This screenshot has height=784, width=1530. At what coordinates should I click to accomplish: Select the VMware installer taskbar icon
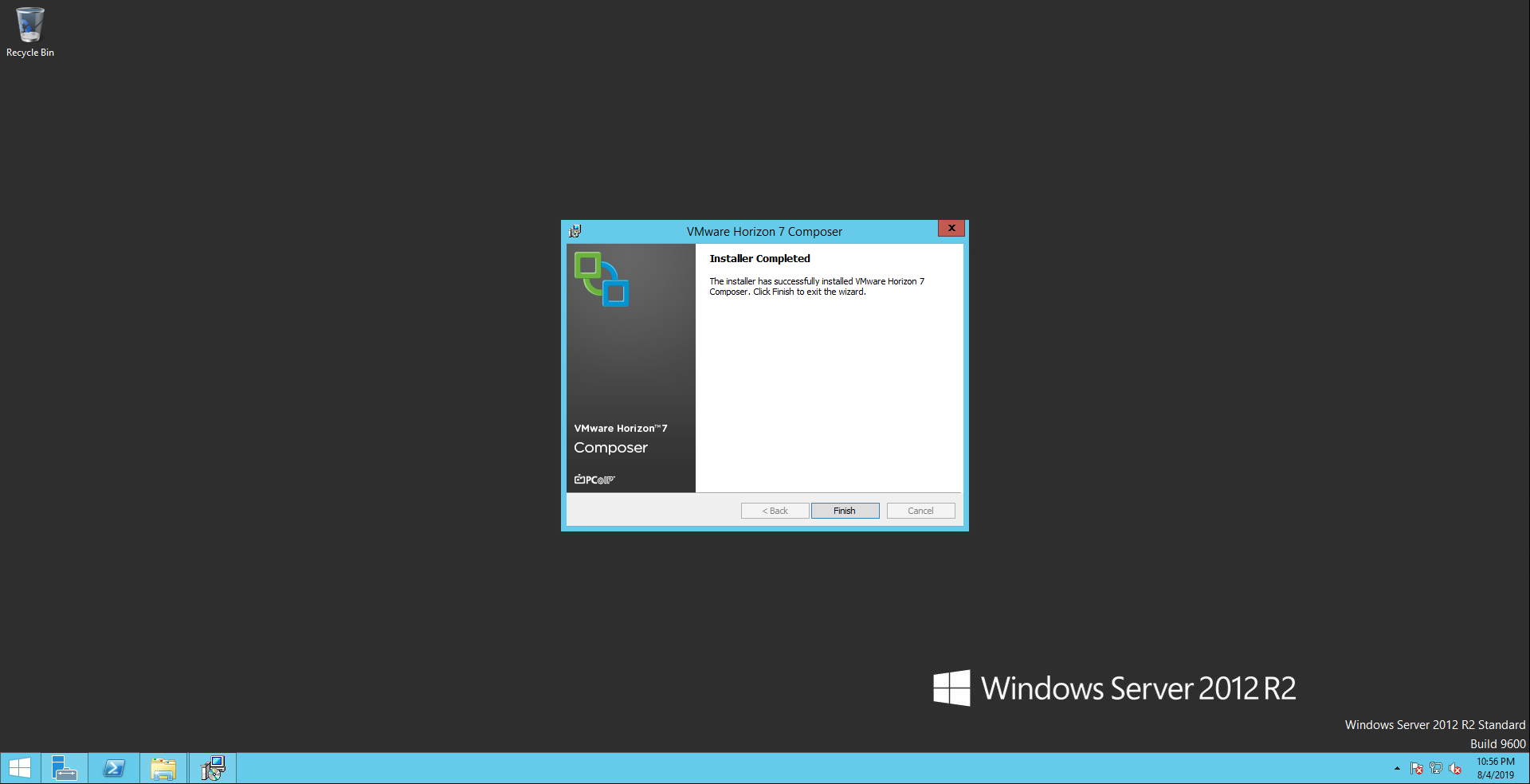click(x=213, y=768)
